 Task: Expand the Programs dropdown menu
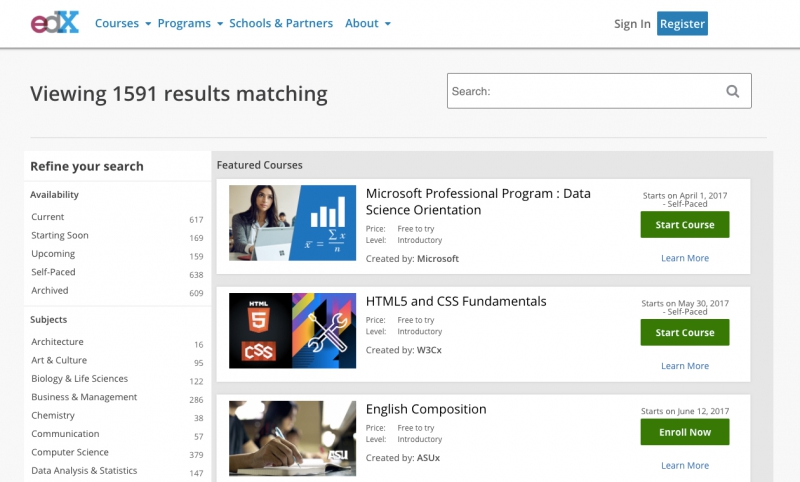pyautogui.click(x=189, y=23)
